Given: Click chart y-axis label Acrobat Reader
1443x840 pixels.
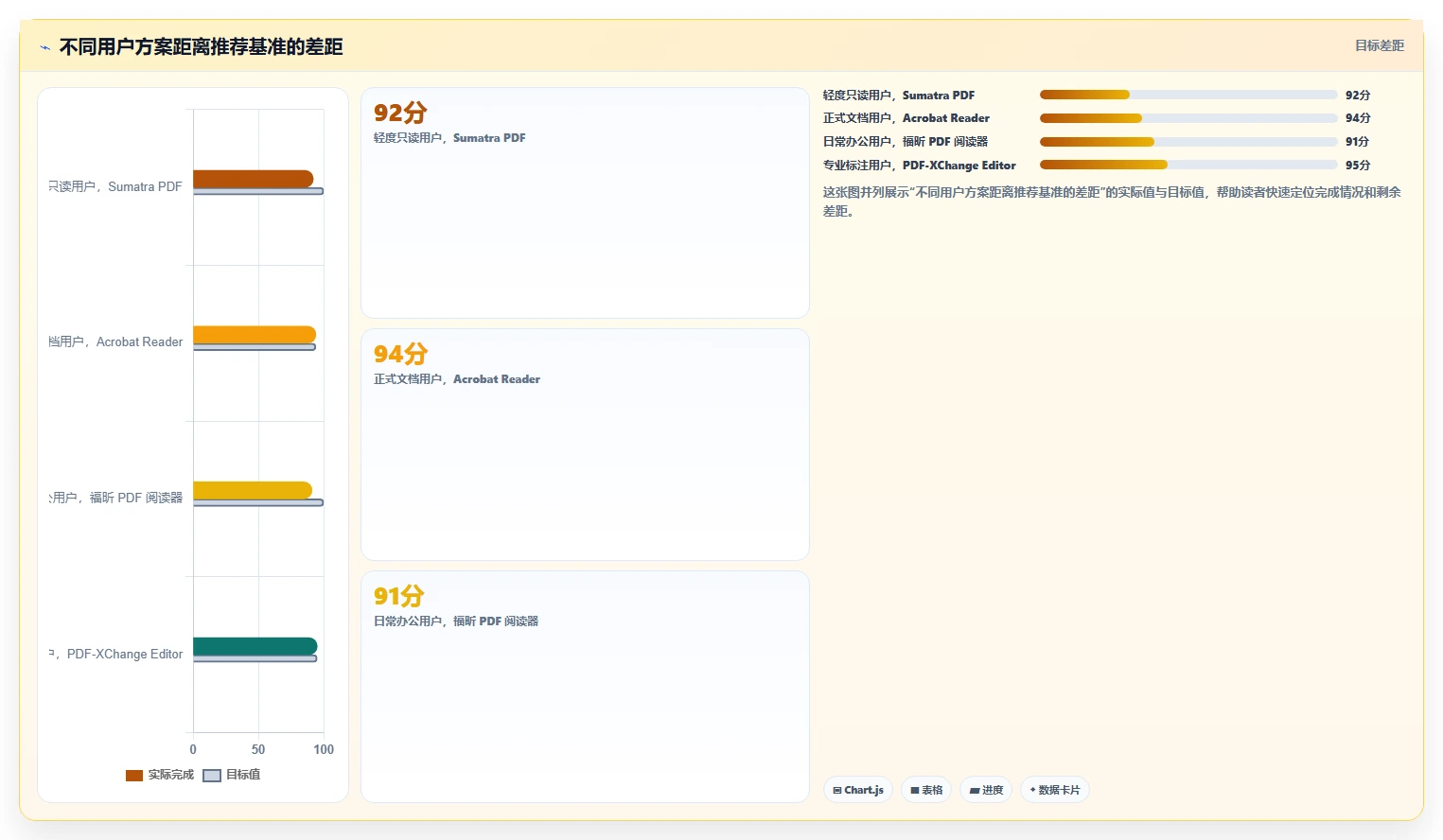Looking at the screenshot, I should [x=116, y=342].
